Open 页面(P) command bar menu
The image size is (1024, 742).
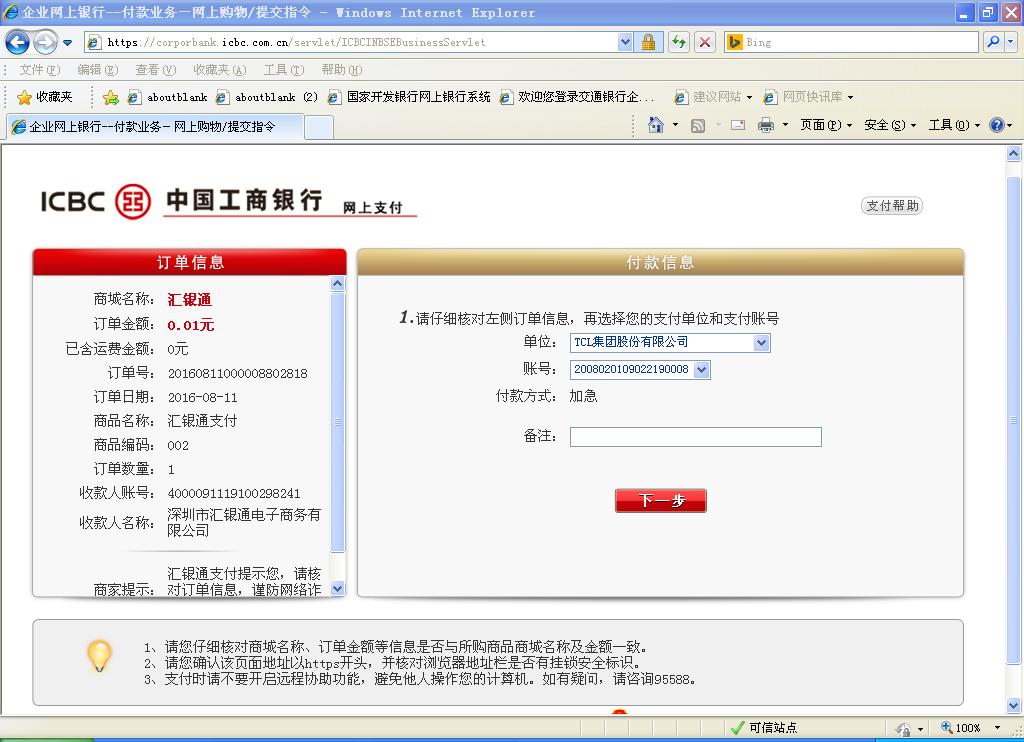826,125
